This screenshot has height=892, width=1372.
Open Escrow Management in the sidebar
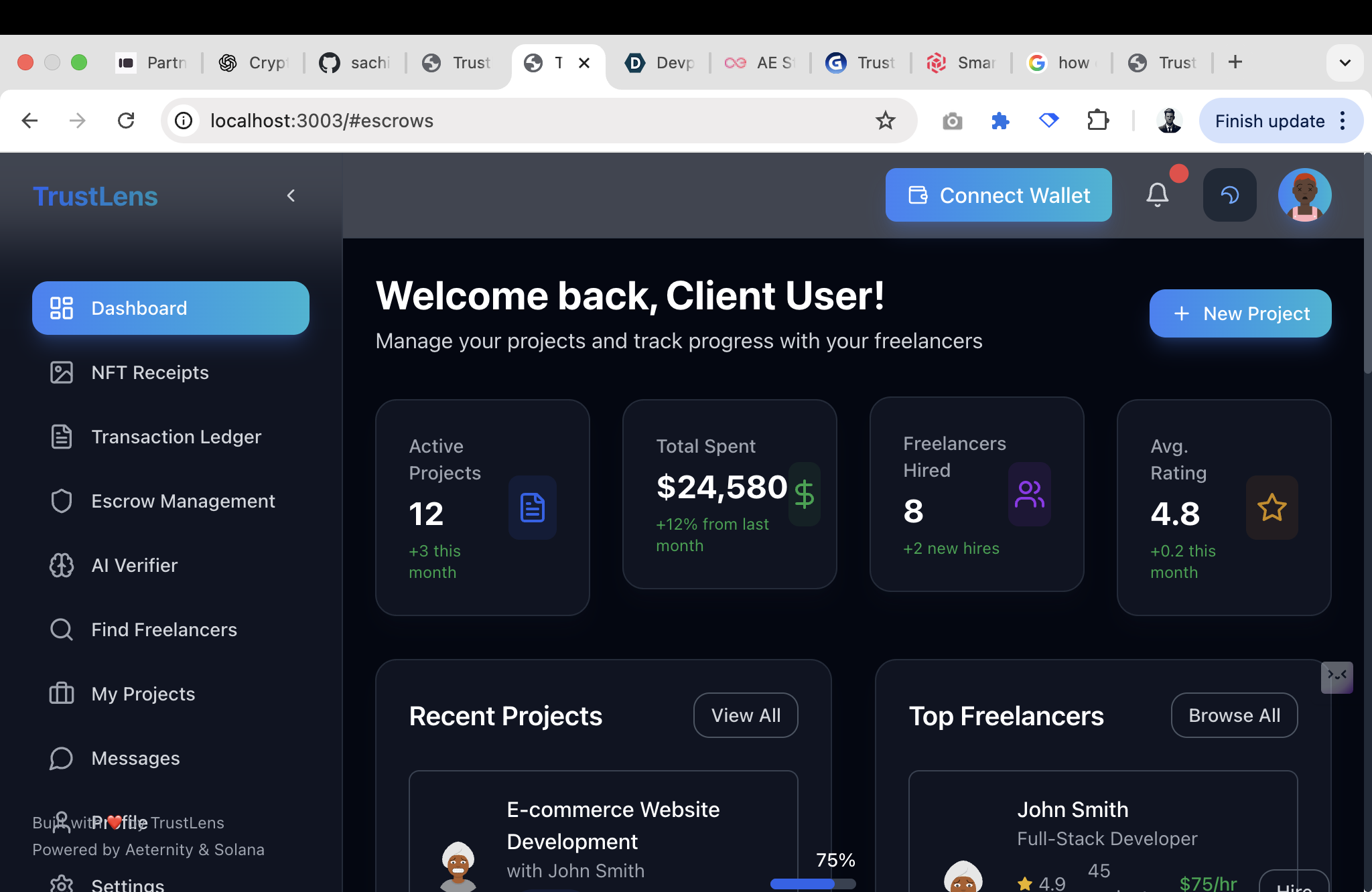coord(182,501)
